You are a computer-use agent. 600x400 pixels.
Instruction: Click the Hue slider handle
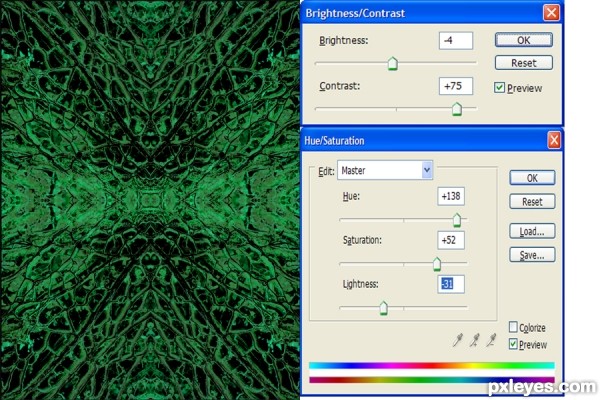click(x=457, y=220)
